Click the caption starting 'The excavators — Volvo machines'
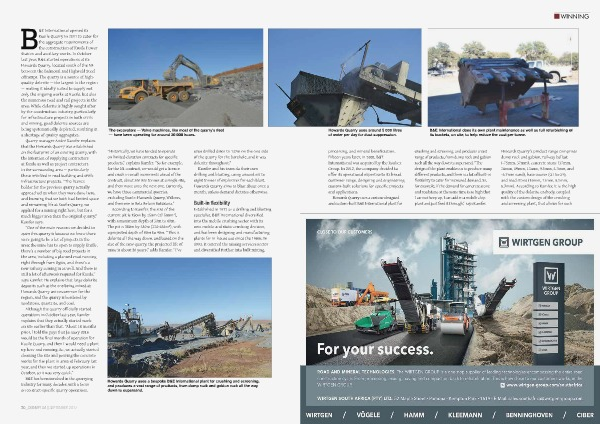The height and width of the screenshot is (424, 600). 166,132
